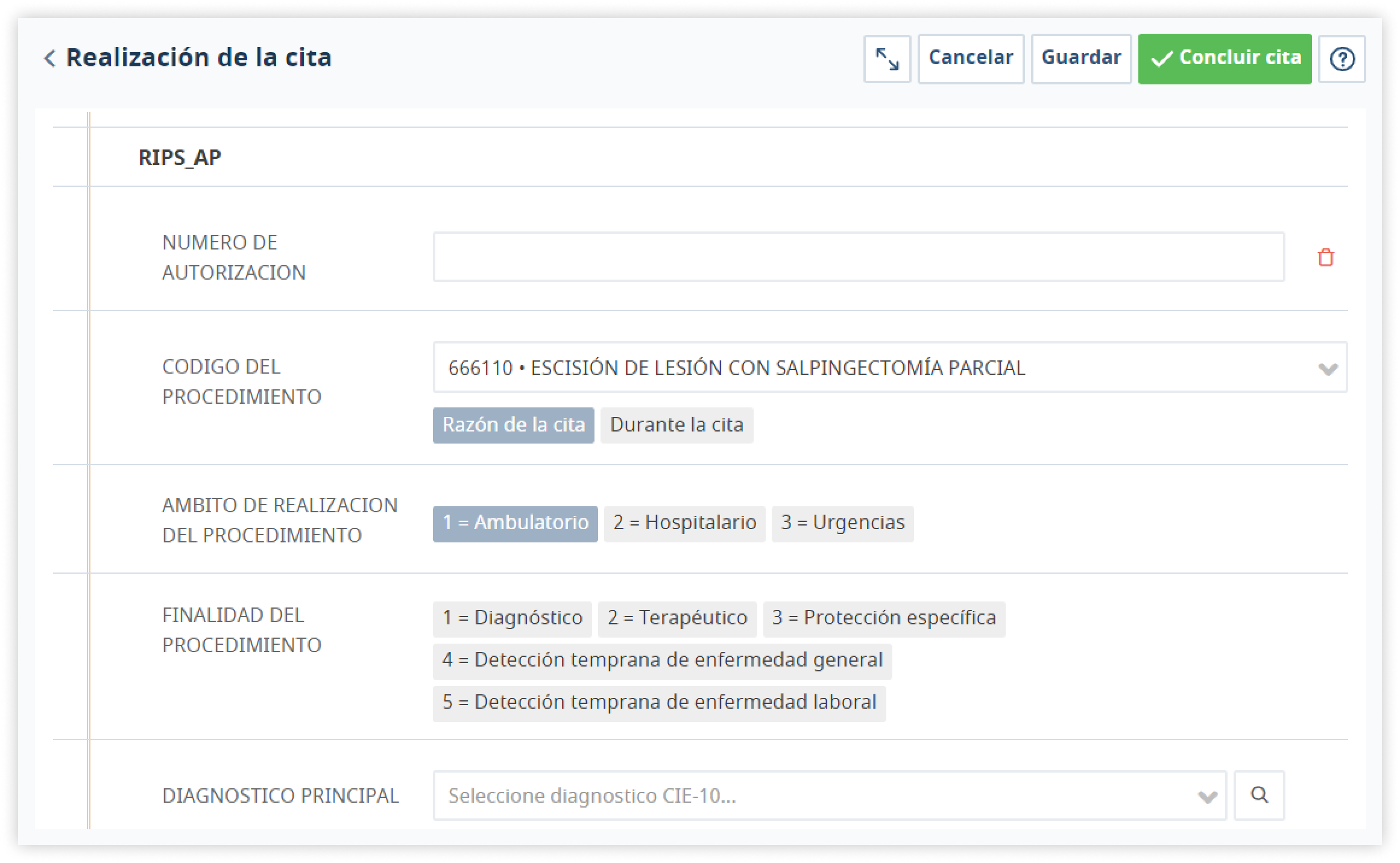Viewport: 1400px width, 863px height.
Task: Search diagnoses with the magnifying glass button
Action: coord(1259,795)
